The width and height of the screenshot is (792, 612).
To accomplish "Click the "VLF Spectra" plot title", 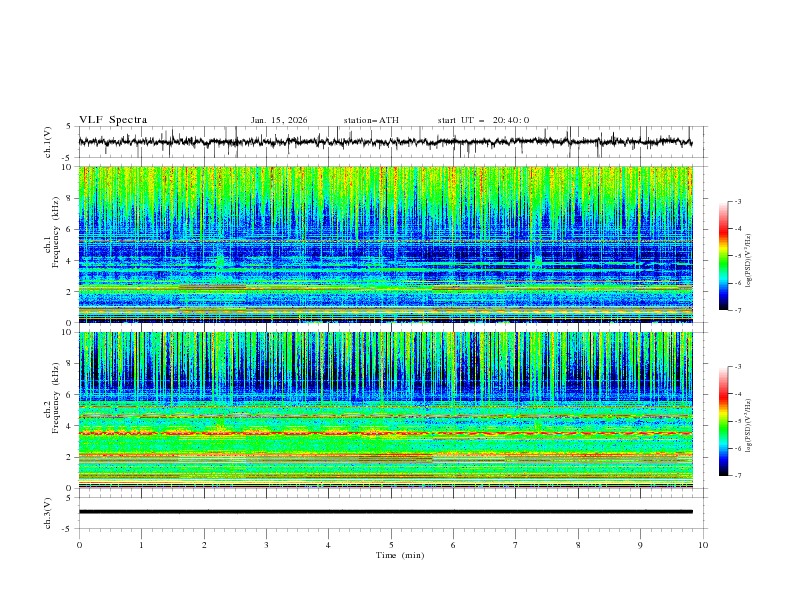I will coord(113,120).
